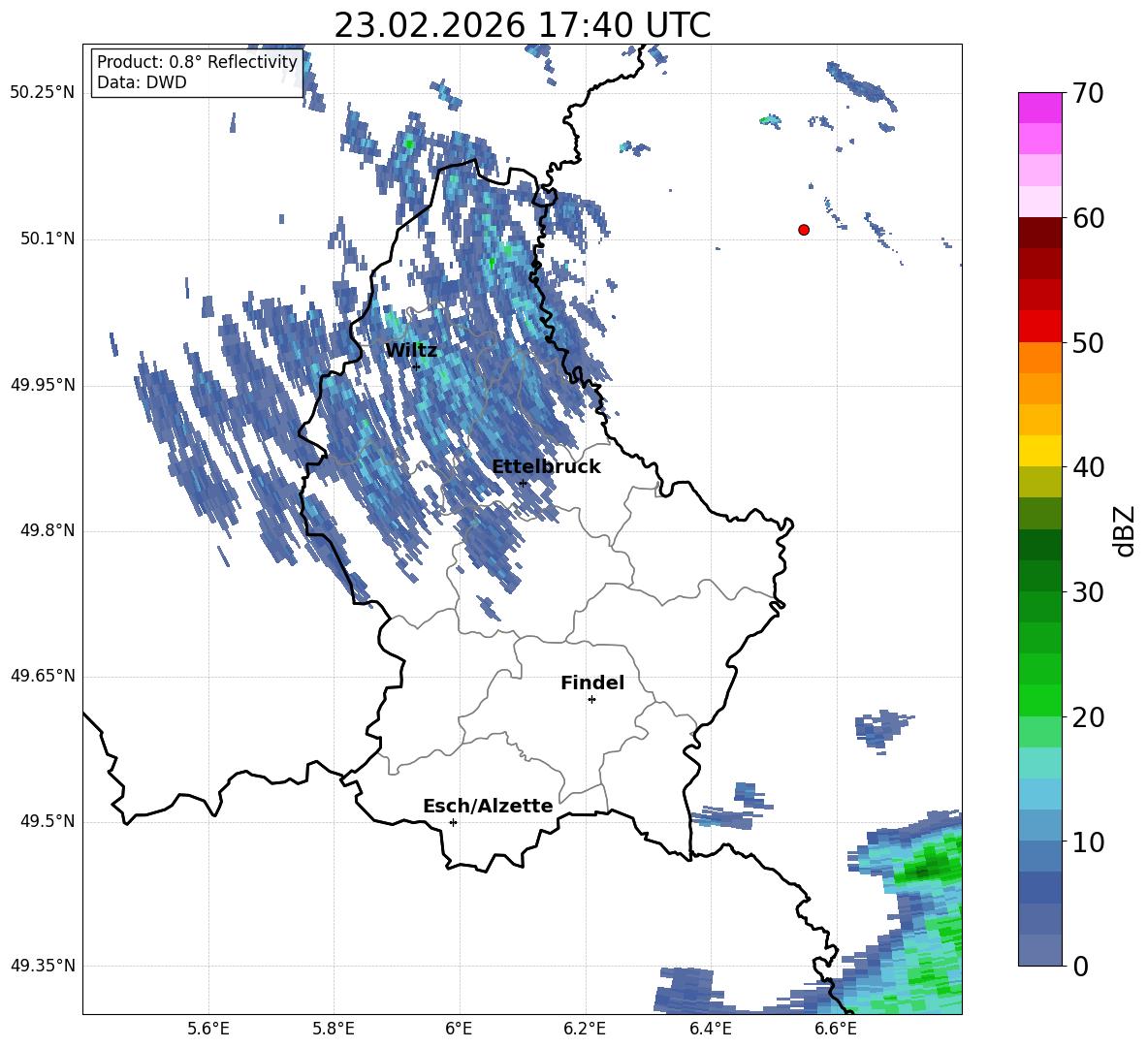Click the 10 colorbar tick label
This screenshot has width=1148, height=1048.
click(1088, 842)
